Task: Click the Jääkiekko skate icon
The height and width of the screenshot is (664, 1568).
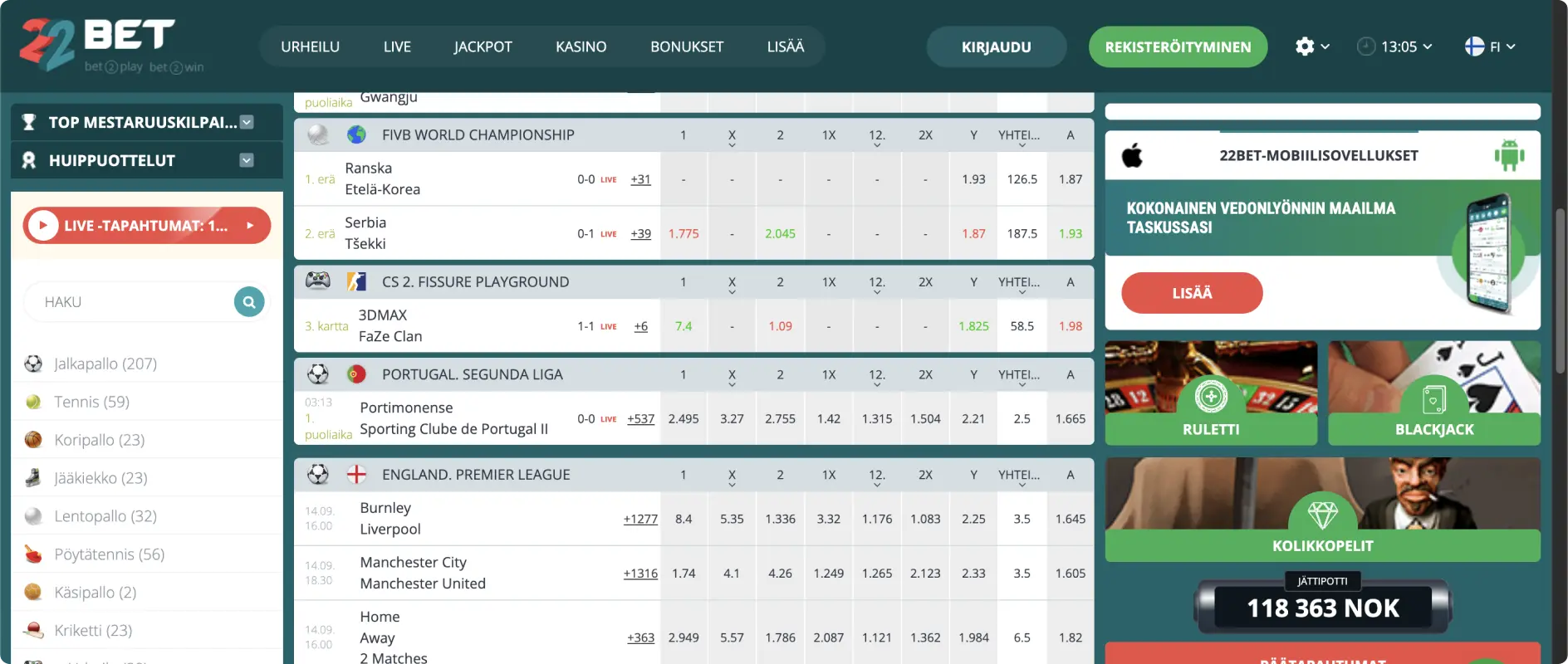Action: click(33, 478)
